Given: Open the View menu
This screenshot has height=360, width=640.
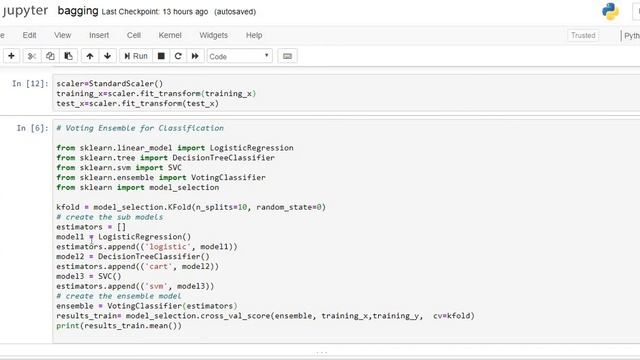Looking at the screenshot, I should click(x=62, y=35).
